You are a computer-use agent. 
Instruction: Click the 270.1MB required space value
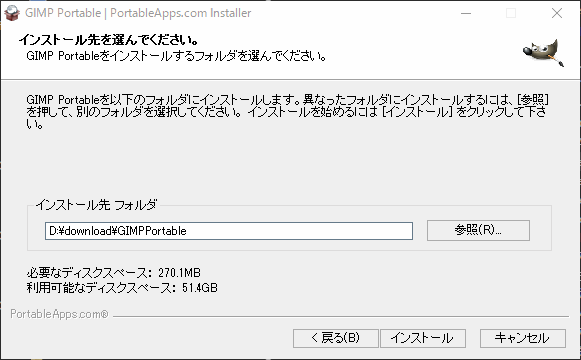click(x=179, y=273)
